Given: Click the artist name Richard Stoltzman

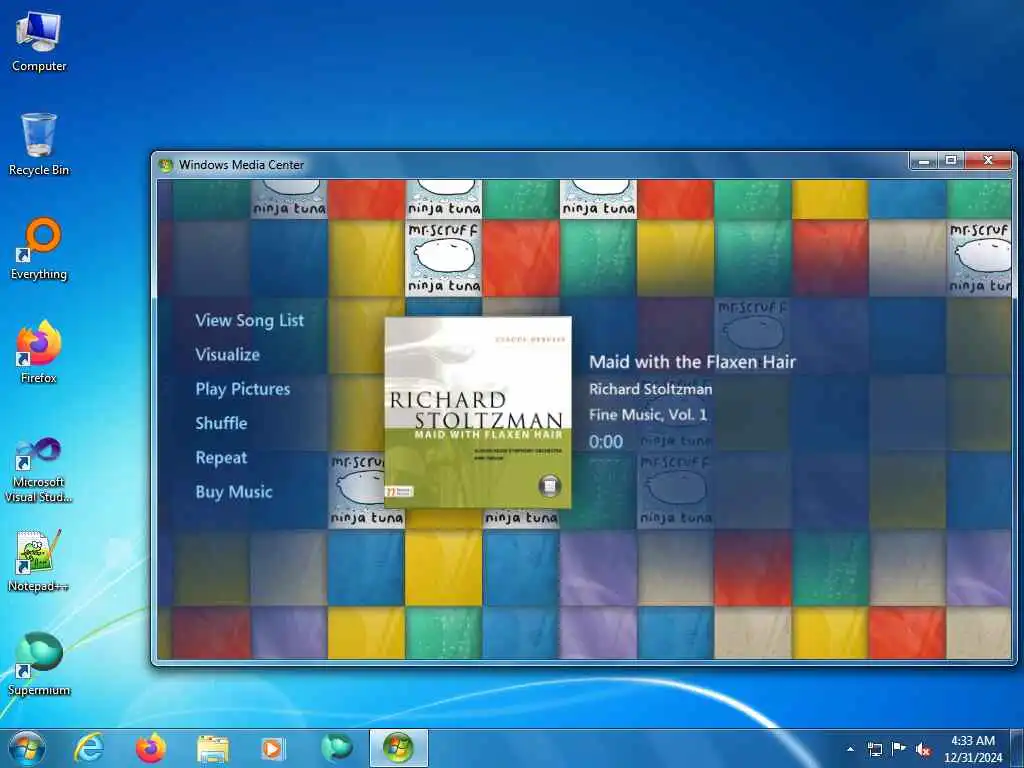Looking at the screenshot, I should click(650, 389).
